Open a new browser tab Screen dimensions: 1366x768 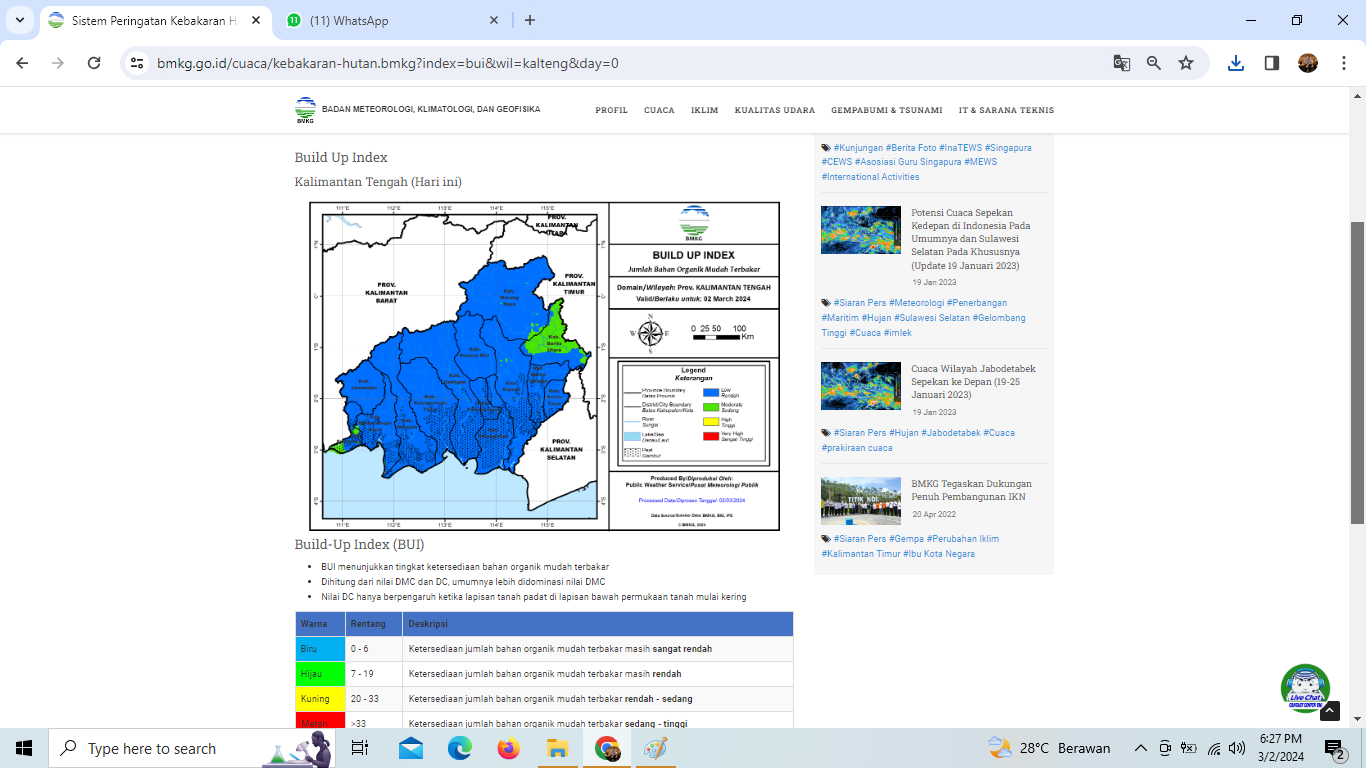pos(530,20)
